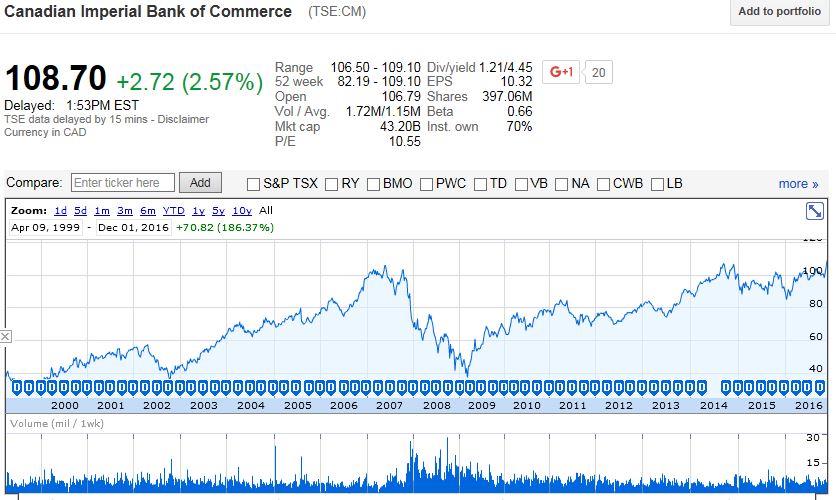Switch chart zoom to 5y
Image resolution: width=836 pixels, height=500 pixels.
click(x=218, y=211)
